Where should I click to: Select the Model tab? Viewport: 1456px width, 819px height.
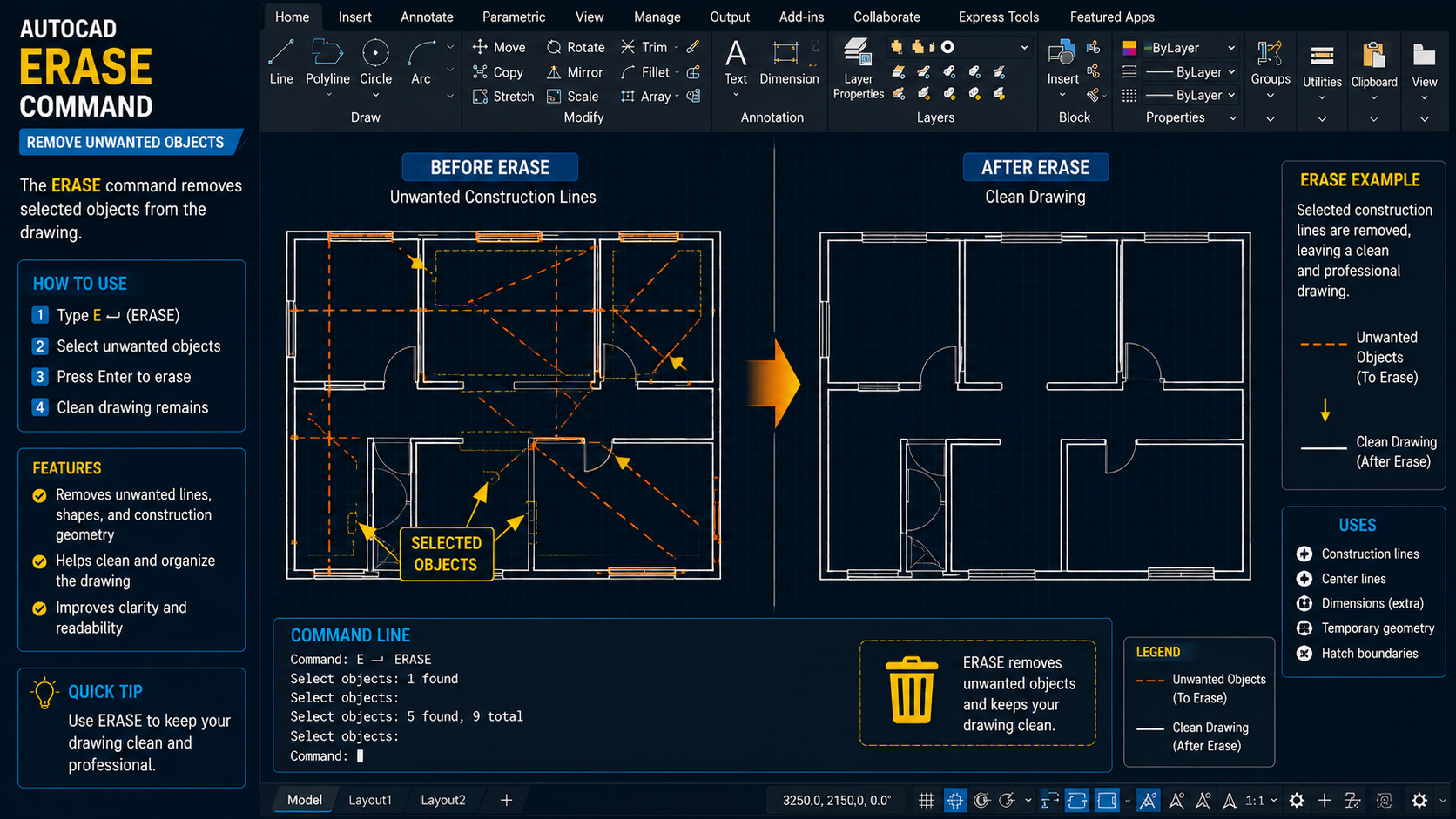(304, 800)
